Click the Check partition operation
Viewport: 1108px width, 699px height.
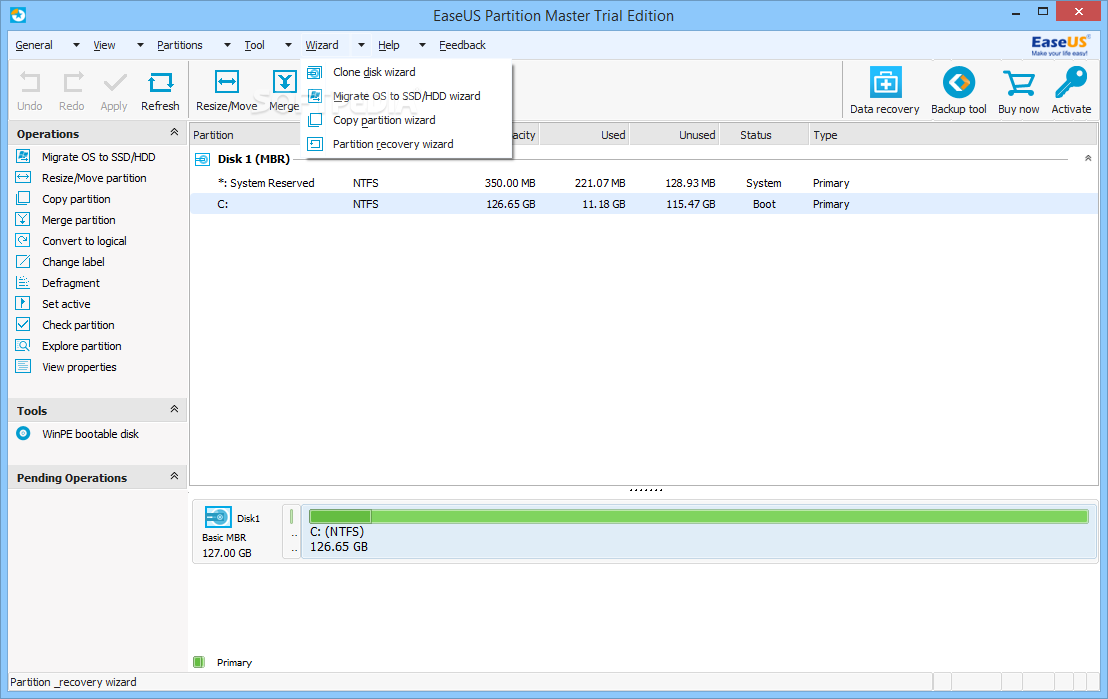[78, 325]
